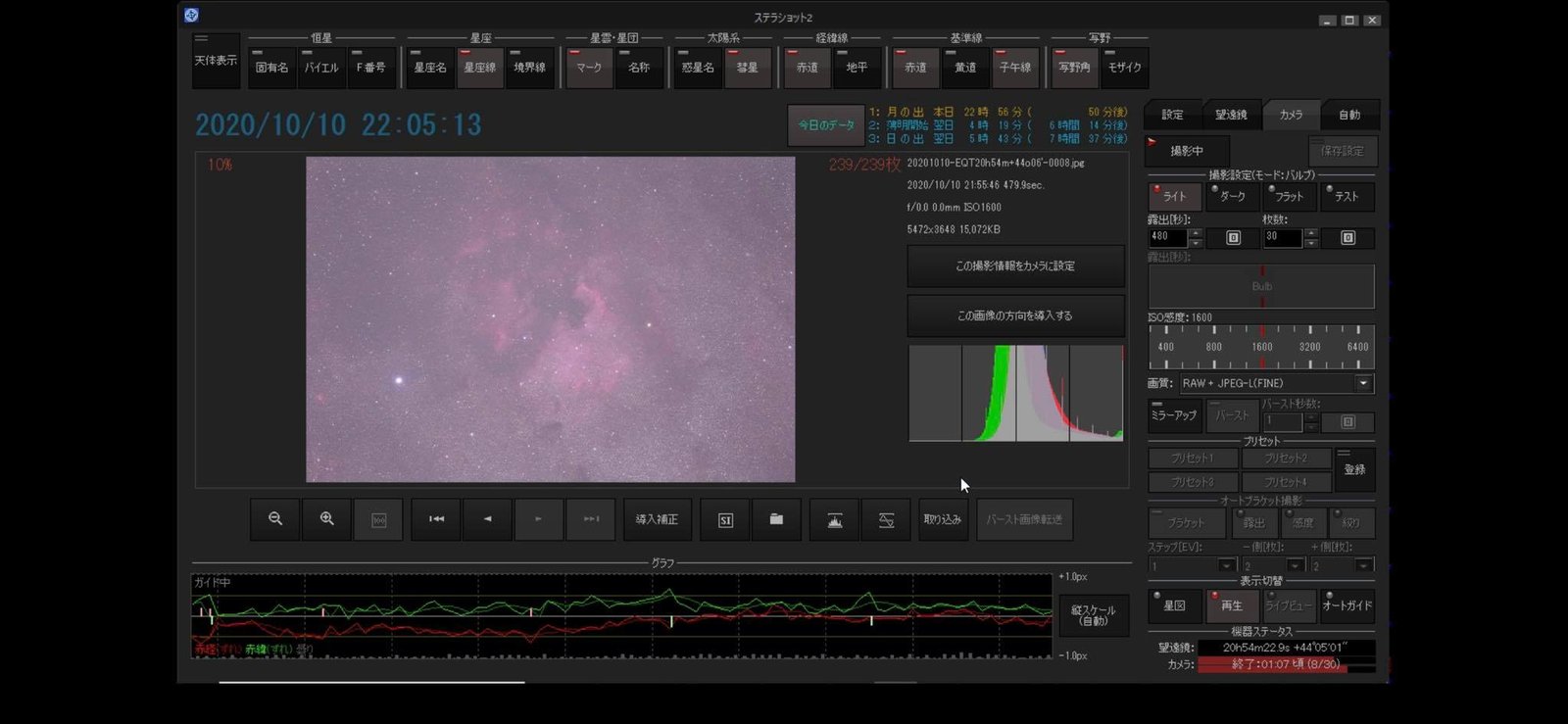This screenshot has width=1568, height=724.
Task: Open the image folder icon
Action: pyautogui.click(x=776, y=519)
